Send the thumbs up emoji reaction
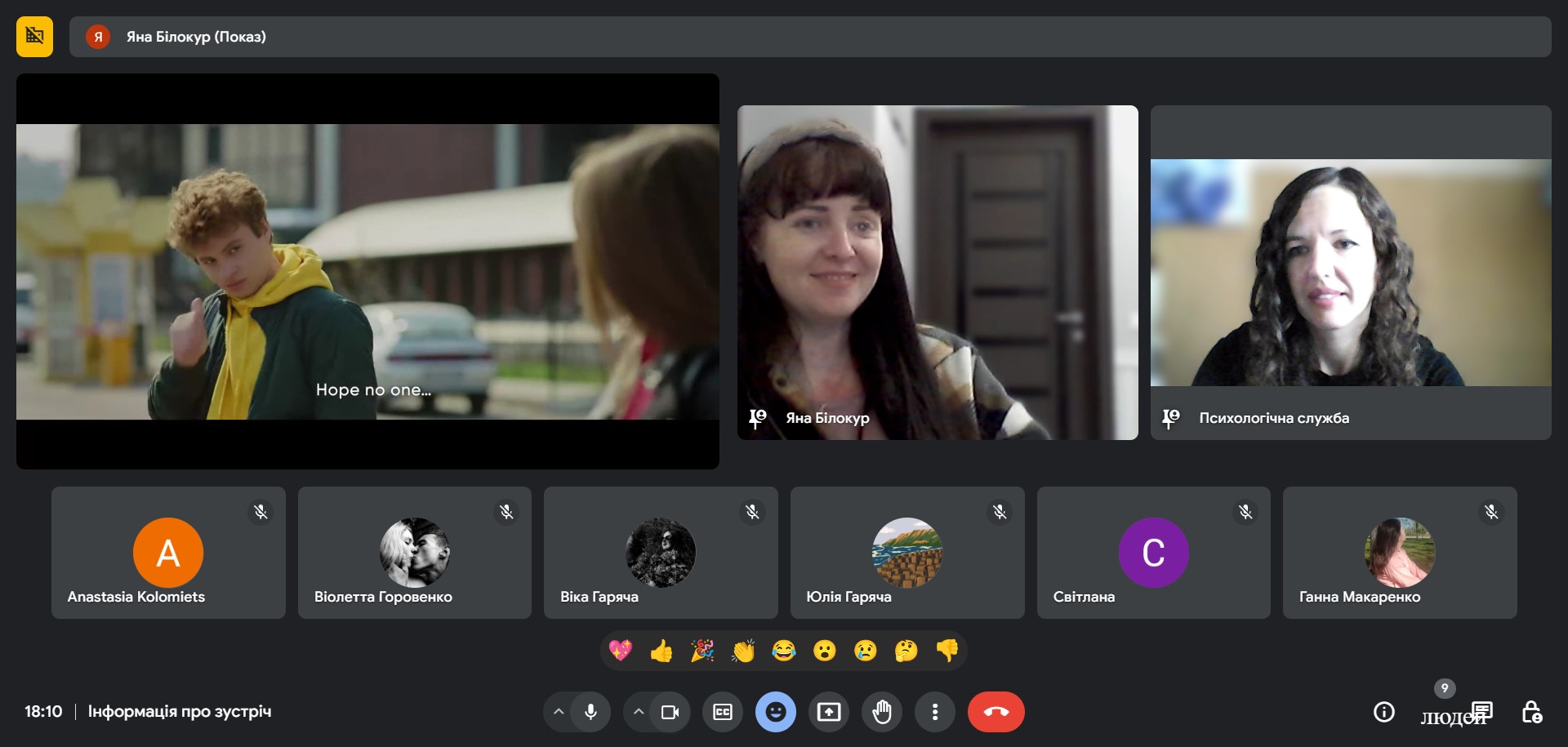 661,651
